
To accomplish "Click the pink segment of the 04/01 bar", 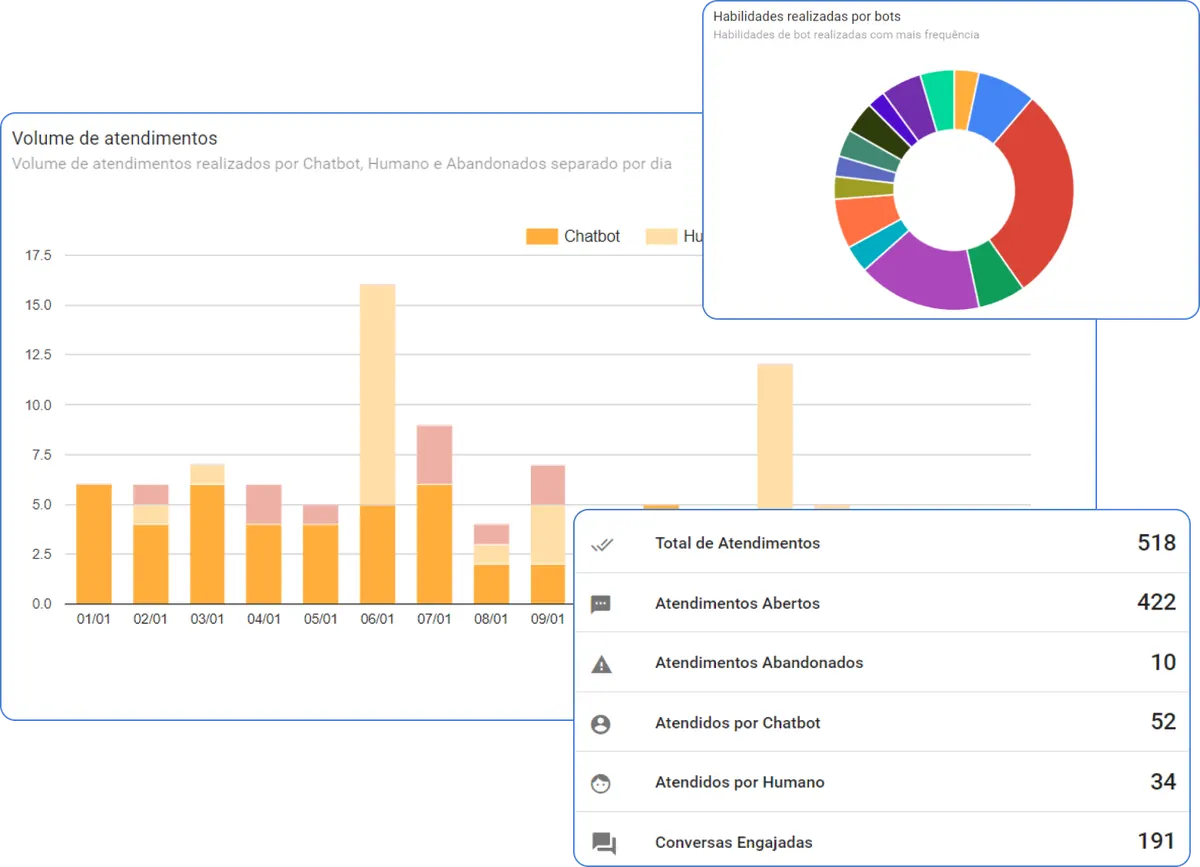I will [264, 504].
